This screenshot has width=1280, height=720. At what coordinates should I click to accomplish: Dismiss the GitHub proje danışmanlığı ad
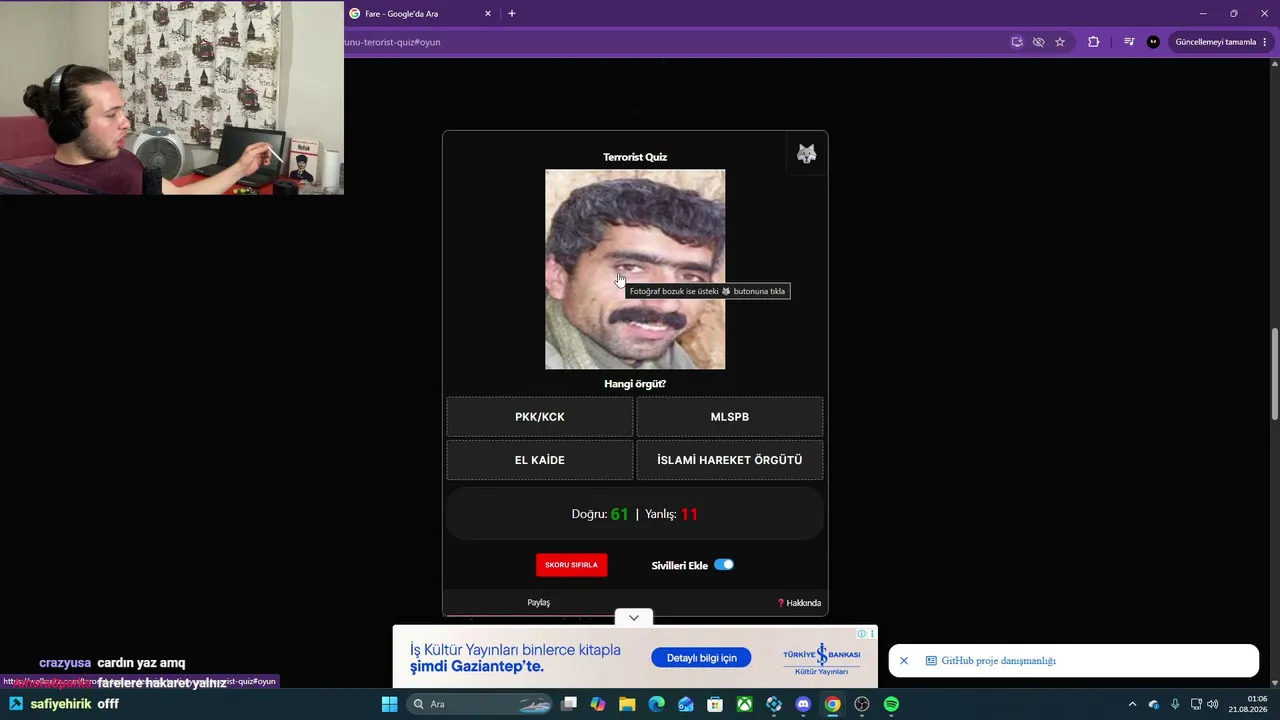pos(904,661)
